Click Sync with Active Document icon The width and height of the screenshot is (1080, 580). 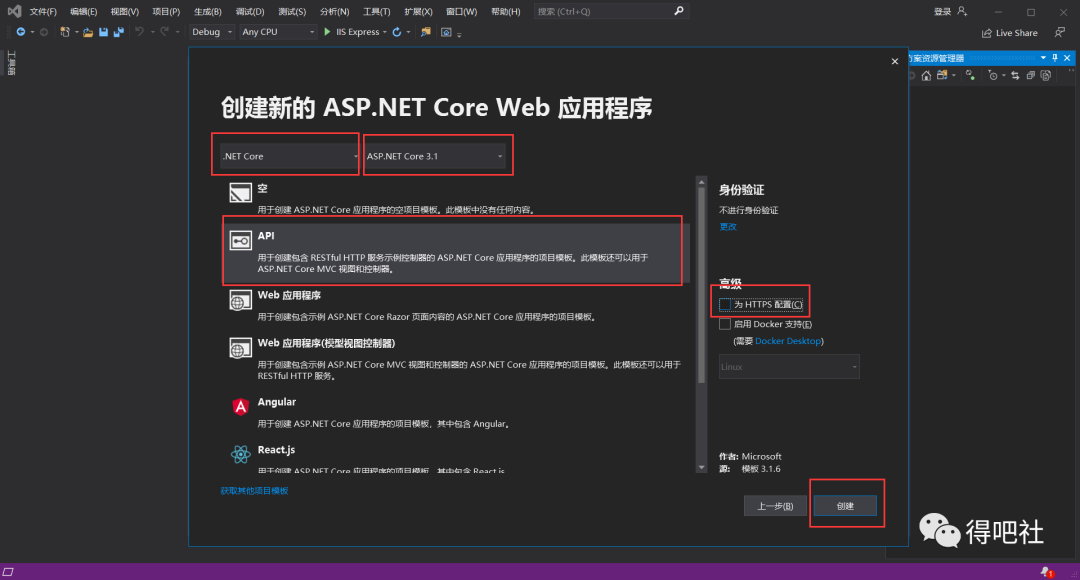[1015, 76]
